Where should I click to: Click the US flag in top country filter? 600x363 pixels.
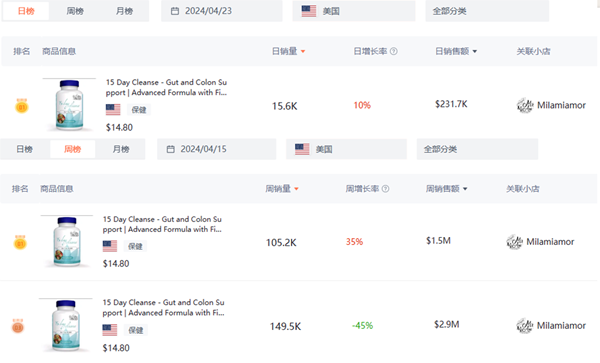pos(309,11)
